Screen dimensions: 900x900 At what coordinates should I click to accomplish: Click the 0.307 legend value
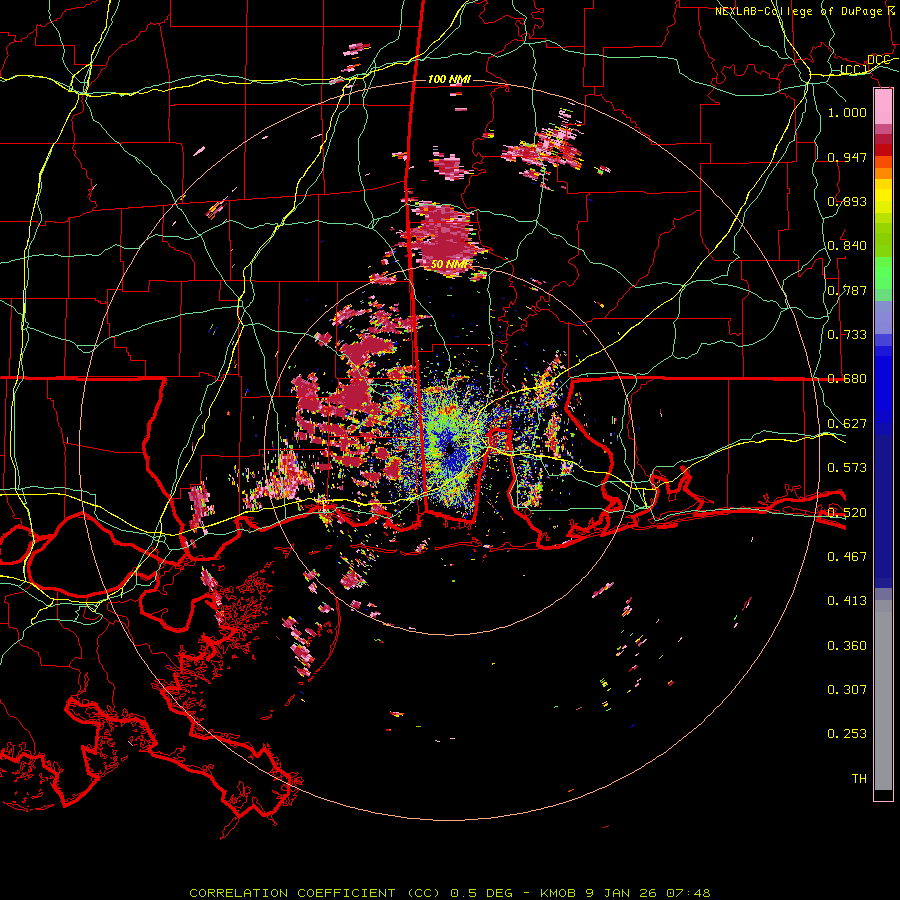click(x=847, y=689)
